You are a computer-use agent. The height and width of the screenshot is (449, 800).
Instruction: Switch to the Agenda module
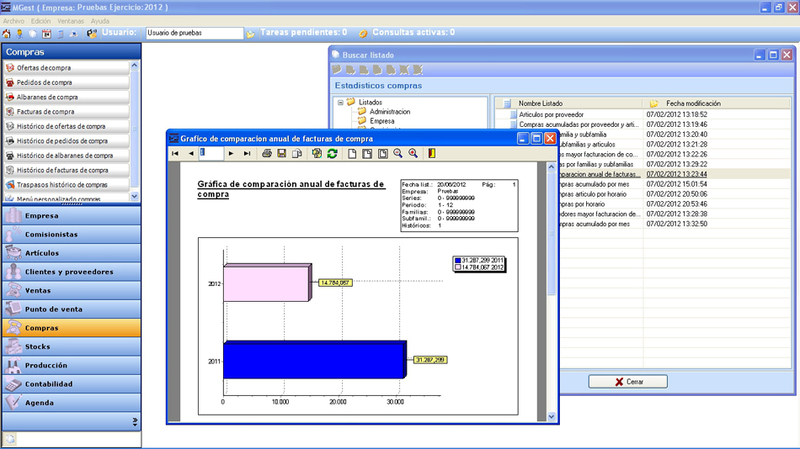click(71, 403)
